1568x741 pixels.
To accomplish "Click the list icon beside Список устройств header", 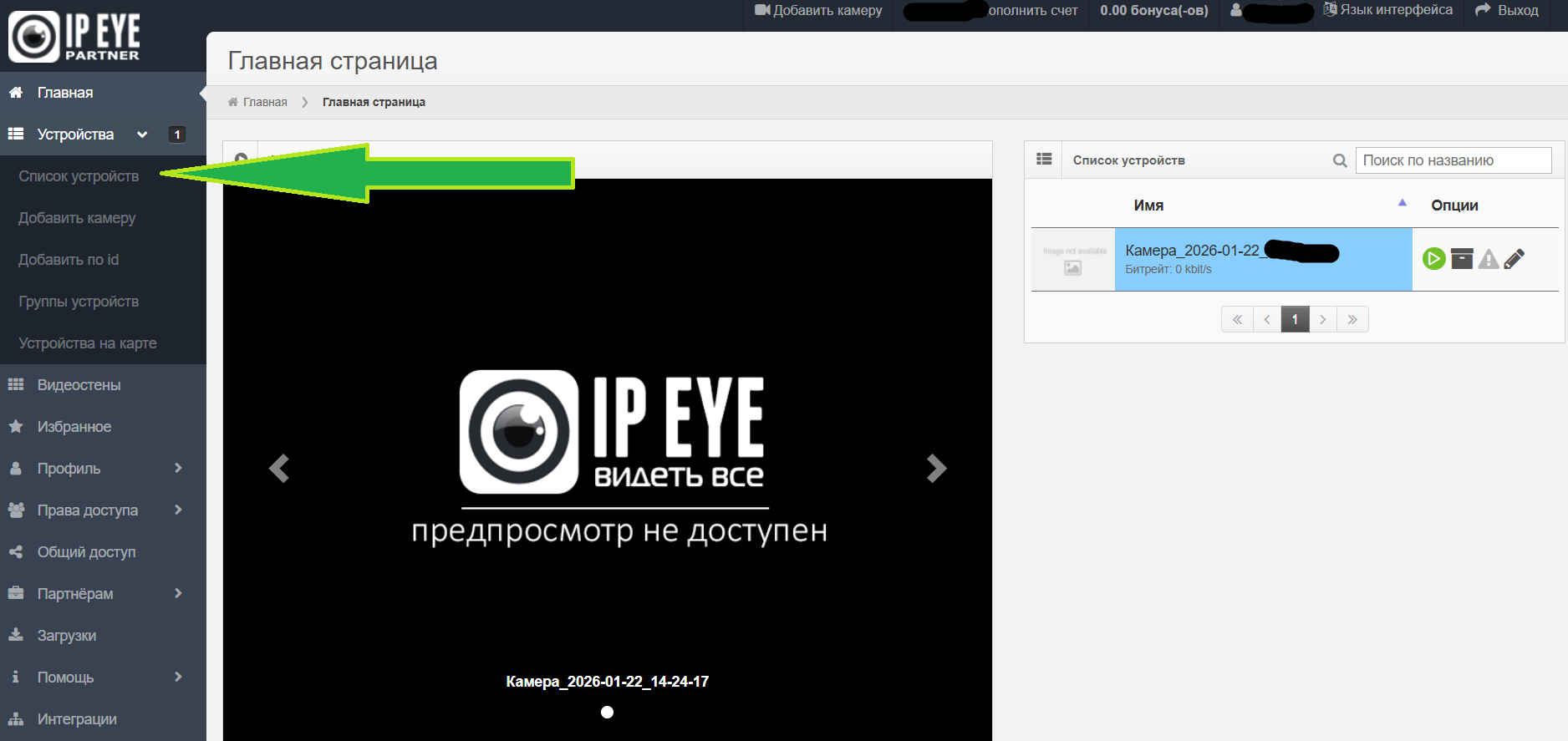I will [1044, 160].
